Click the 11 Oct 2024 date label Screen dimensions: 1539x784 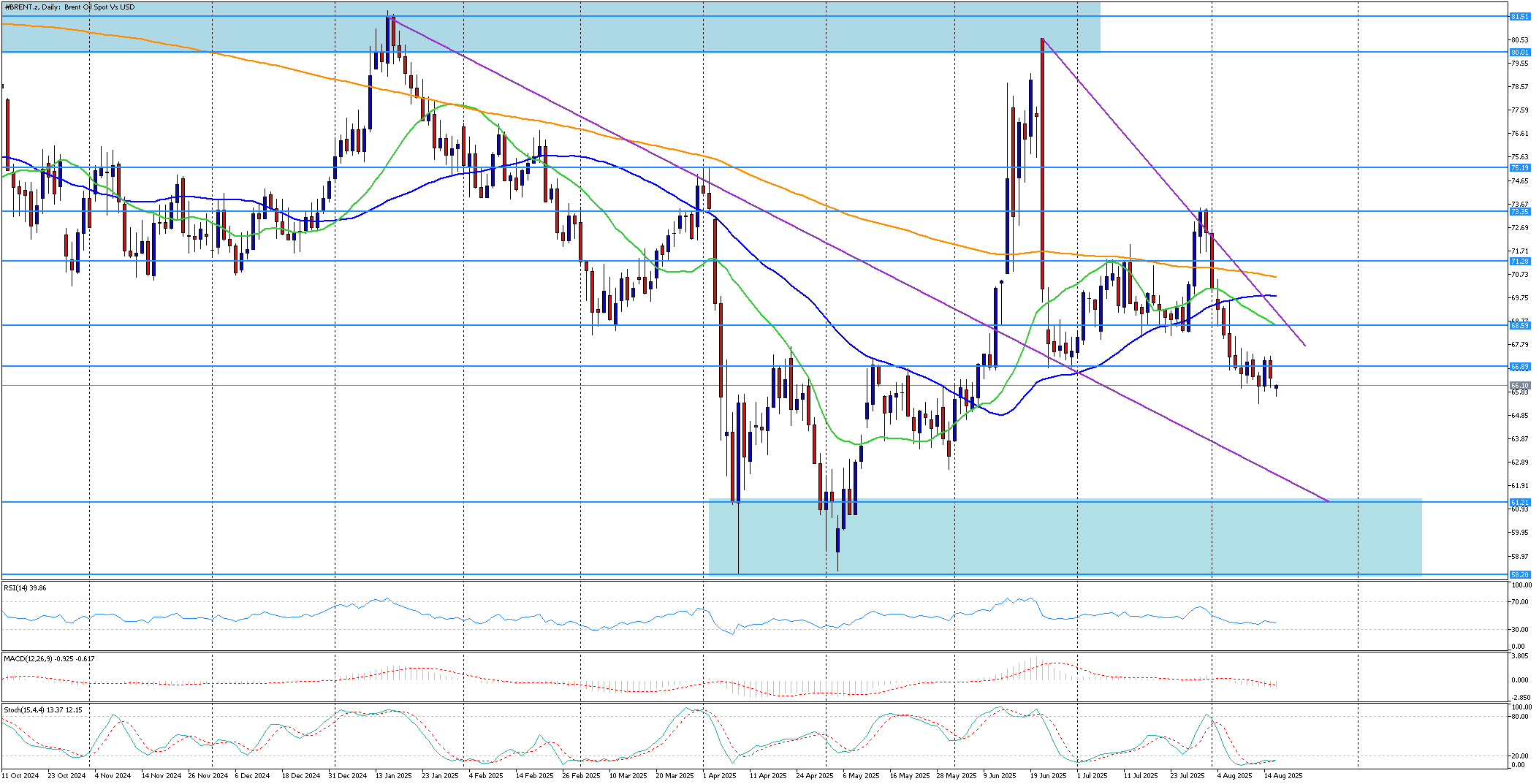(x=20, y=775)
